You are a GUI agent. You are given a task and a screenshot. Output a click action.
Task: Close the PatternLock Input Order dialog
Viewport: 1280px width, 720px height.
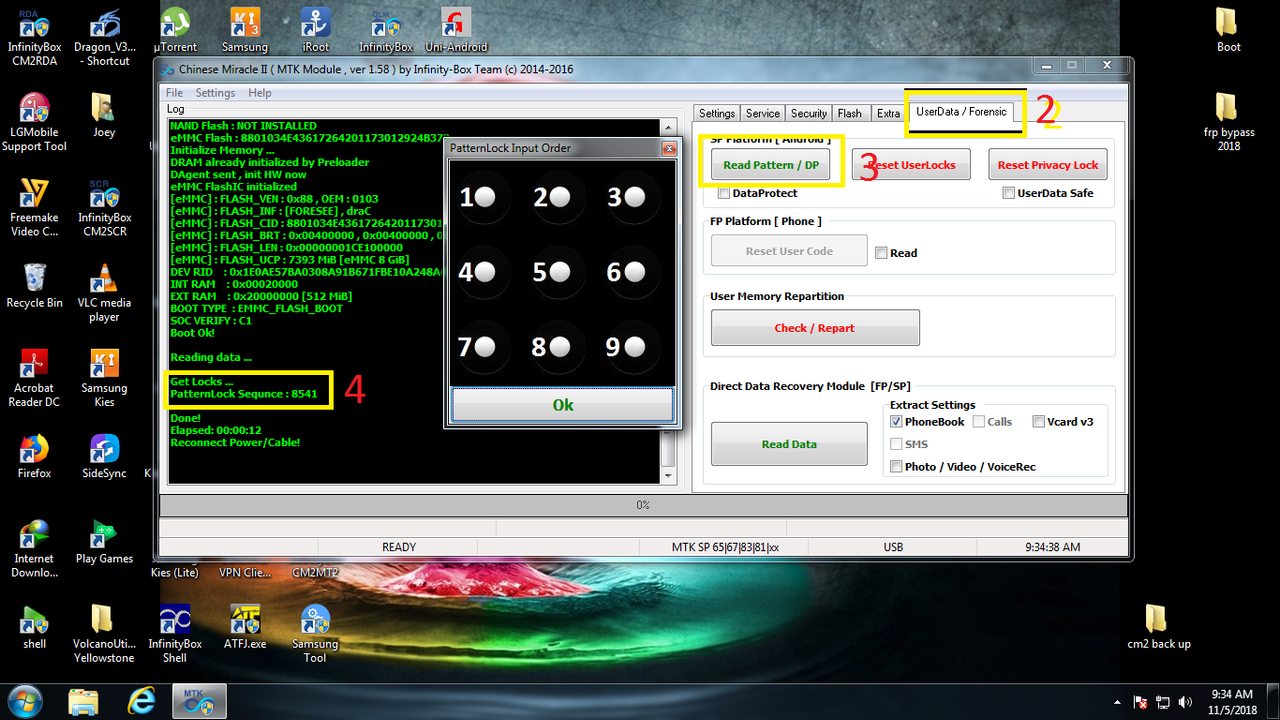point(669,149)
